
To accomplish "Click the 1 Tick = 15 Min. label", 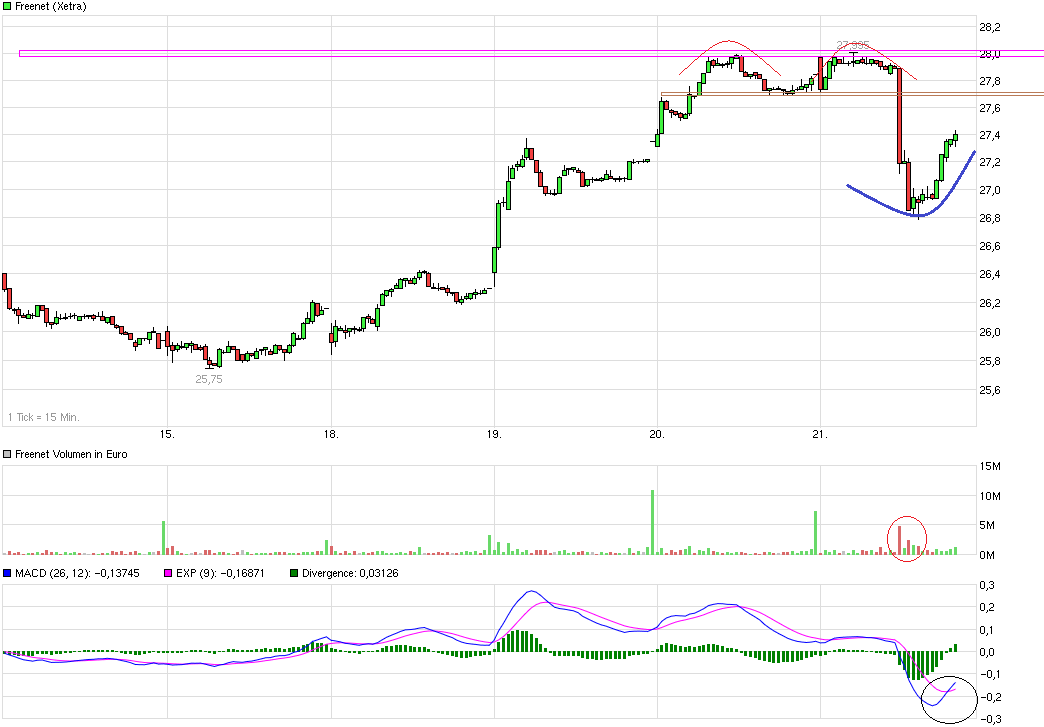I will [x=46, y=418].
